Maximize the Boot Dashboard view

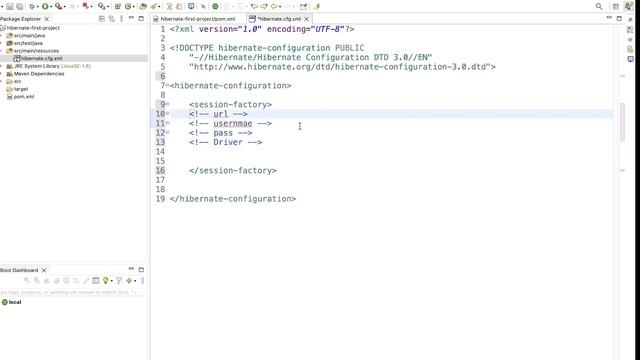[141, 270]
